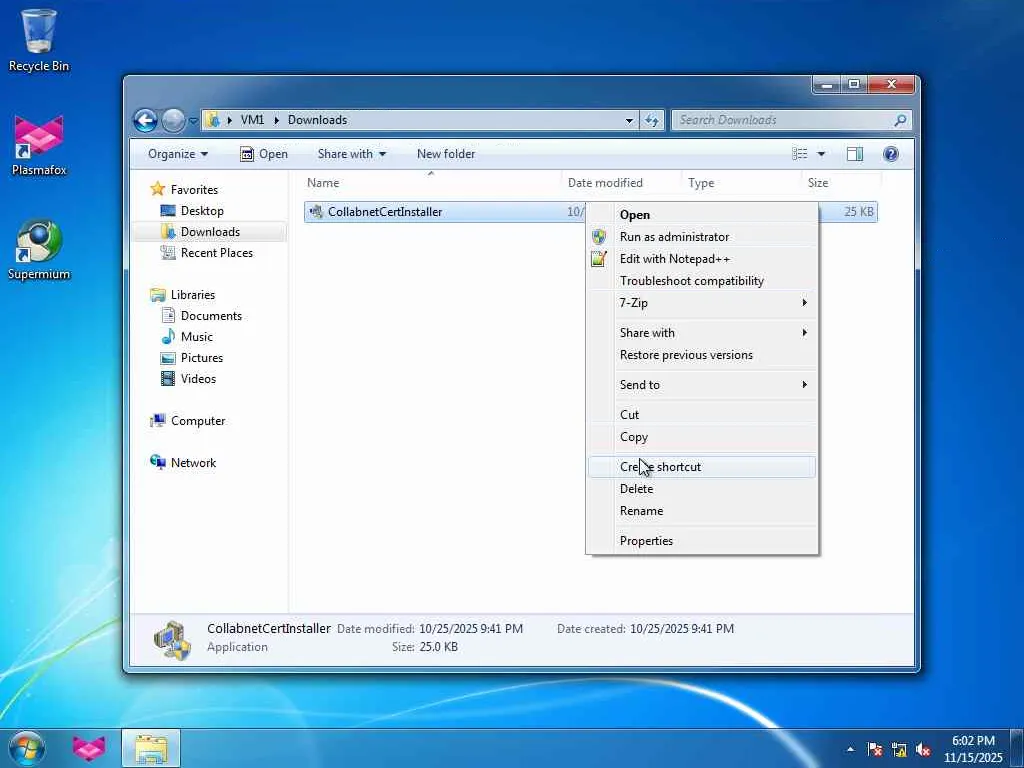Open Explorer help question mark icon

[x=890, y=154]
